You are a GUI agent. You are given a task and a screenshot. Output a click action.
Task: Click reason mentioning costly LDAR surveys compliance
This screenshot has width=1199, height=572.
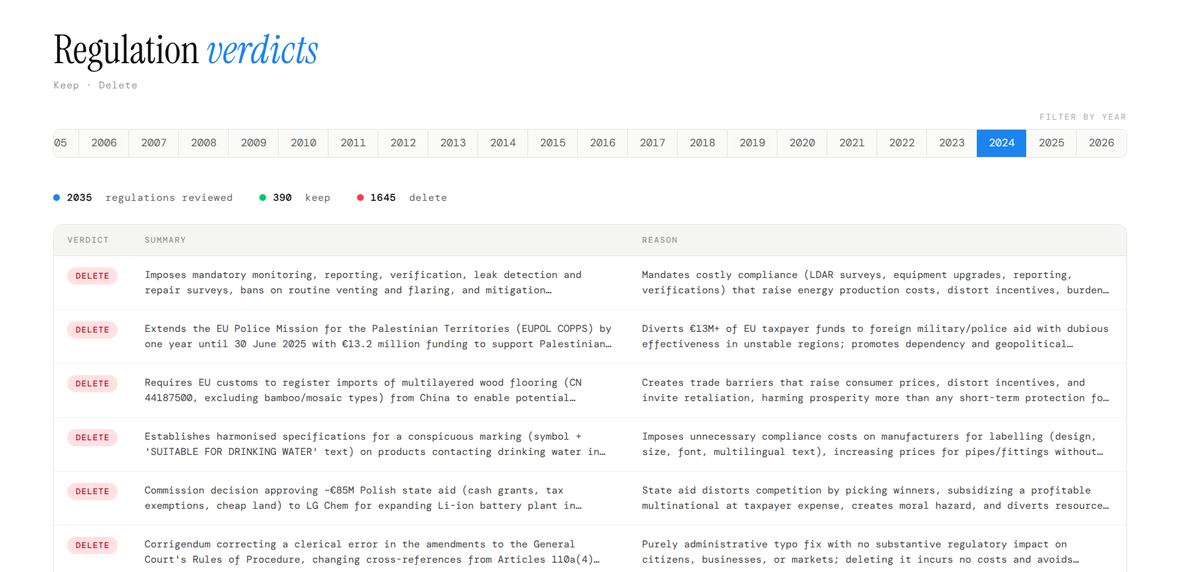[876, 282]
